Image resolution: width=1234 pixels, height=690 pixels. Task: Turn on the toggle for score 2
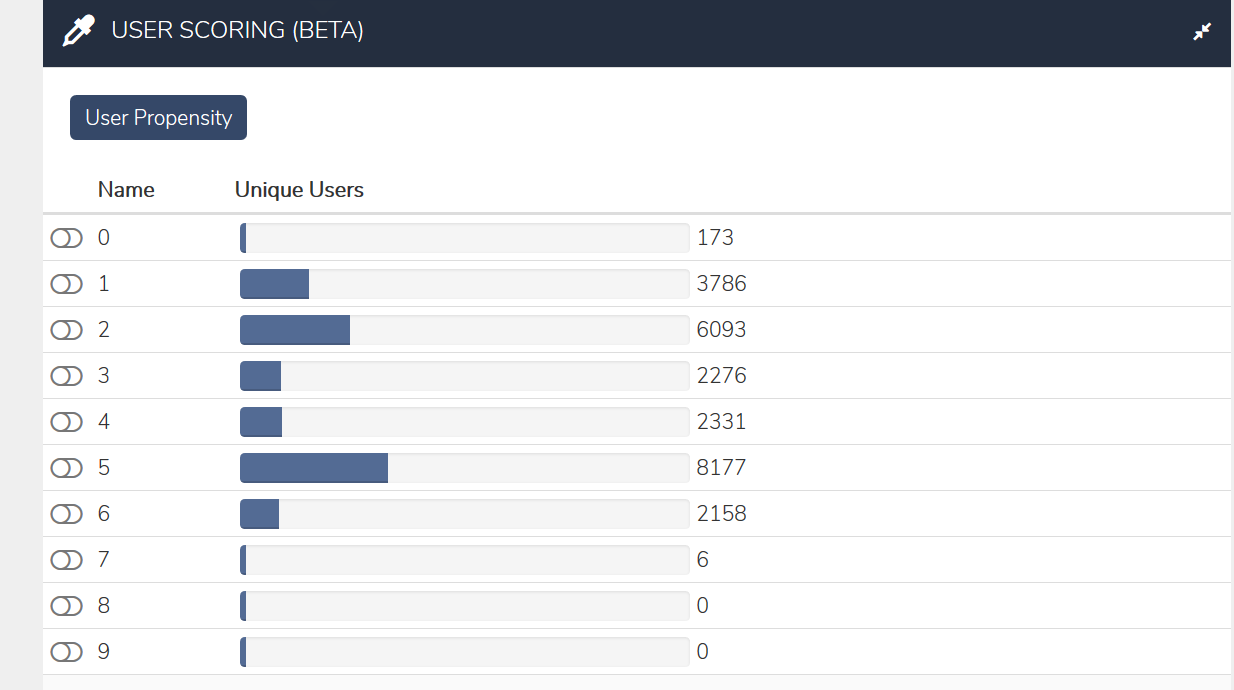point(67,330)
